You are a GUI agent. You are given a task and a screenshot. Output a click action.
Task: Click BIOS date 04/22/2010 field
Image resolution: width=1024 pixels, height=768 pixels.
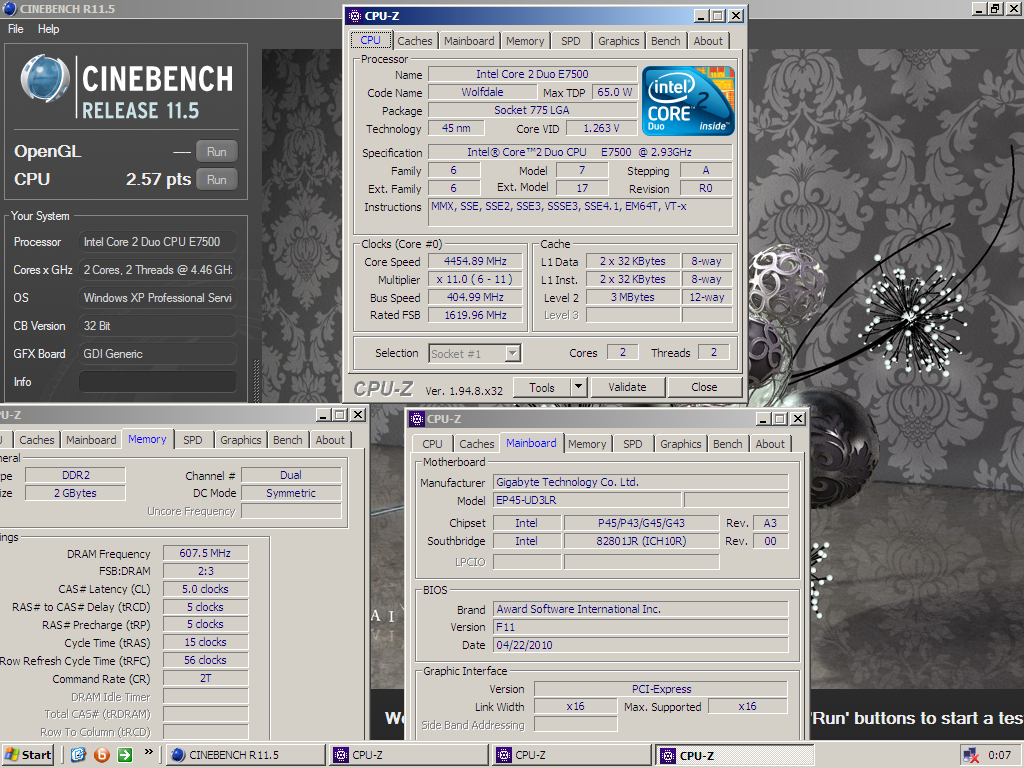click(640, 645)
